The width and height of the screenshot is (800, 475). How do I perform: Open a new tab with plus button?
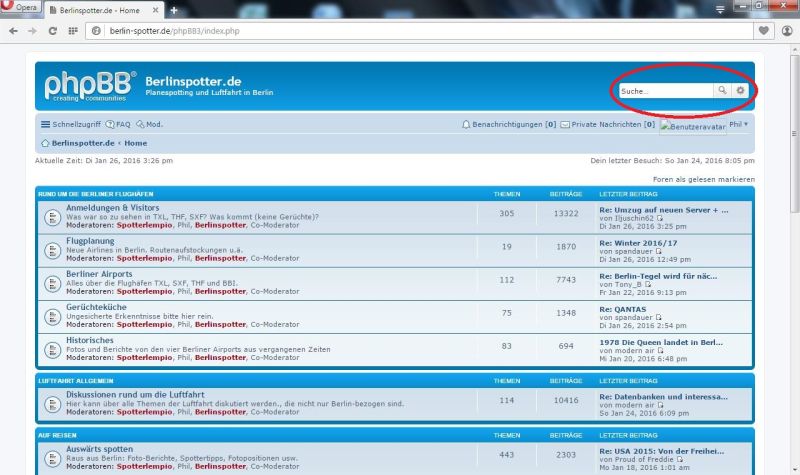[x=174, y=10]
